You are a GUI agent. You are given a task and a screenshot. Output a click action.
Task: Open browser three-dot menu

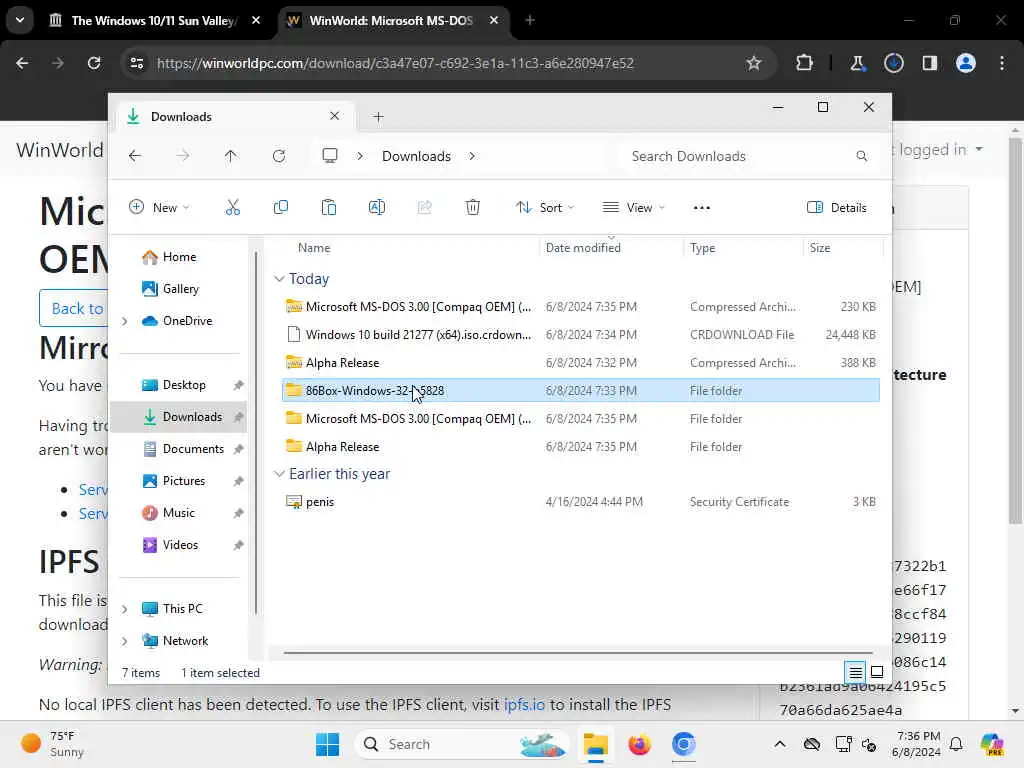pyautogui.click(x=1002, y=63)
